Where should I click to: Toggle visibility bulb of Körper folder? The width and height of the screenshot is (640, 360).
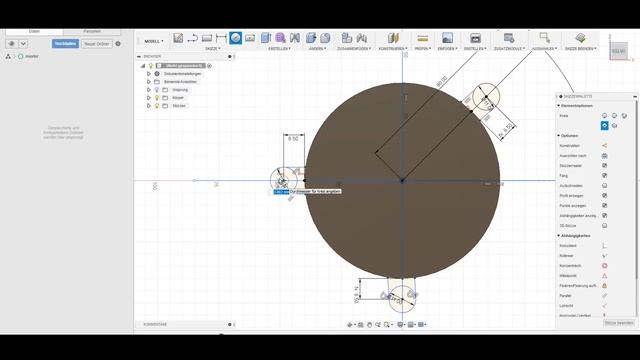tap(157, 98)
